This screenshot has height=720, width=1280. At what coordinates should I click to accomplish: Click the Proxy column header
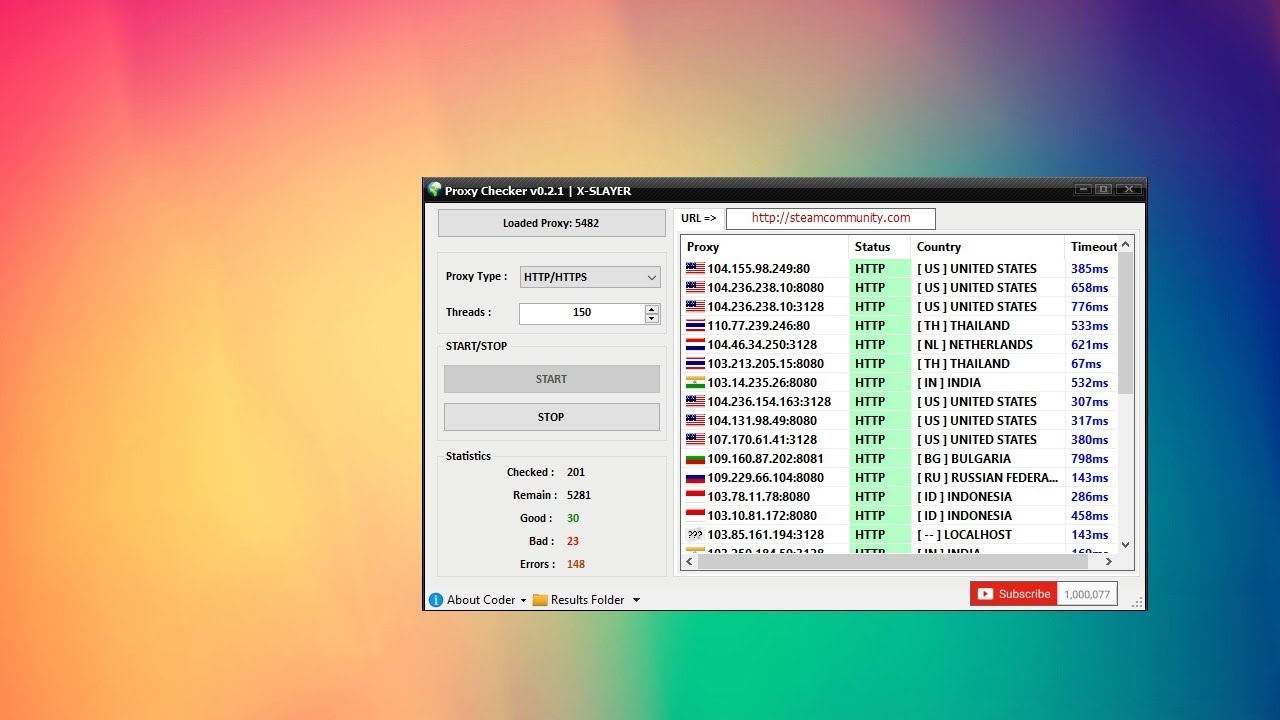point(765,247)
